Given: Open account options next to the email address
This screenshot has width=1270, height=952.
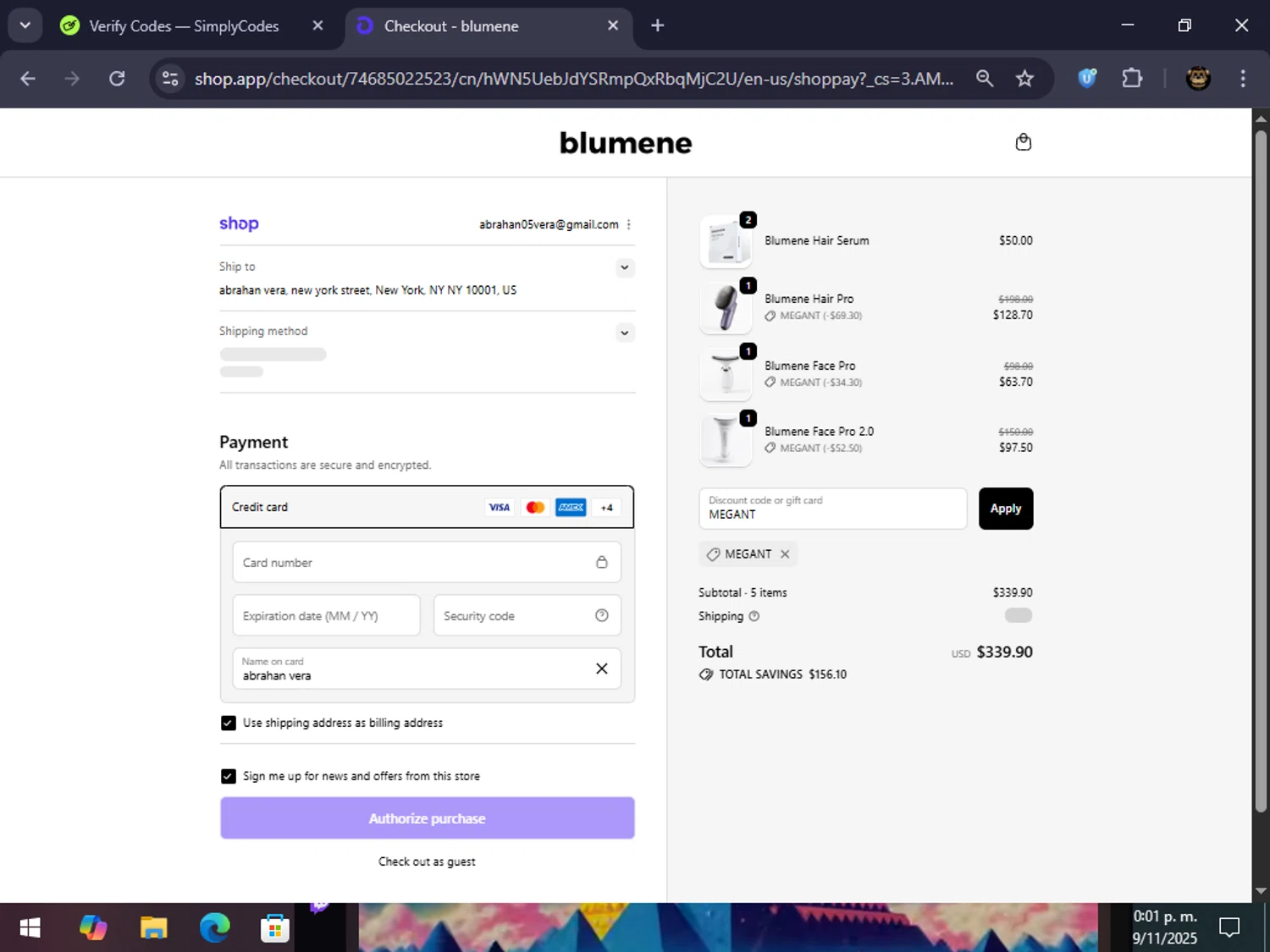Looking at the screenshot, I should click(628, 224).
